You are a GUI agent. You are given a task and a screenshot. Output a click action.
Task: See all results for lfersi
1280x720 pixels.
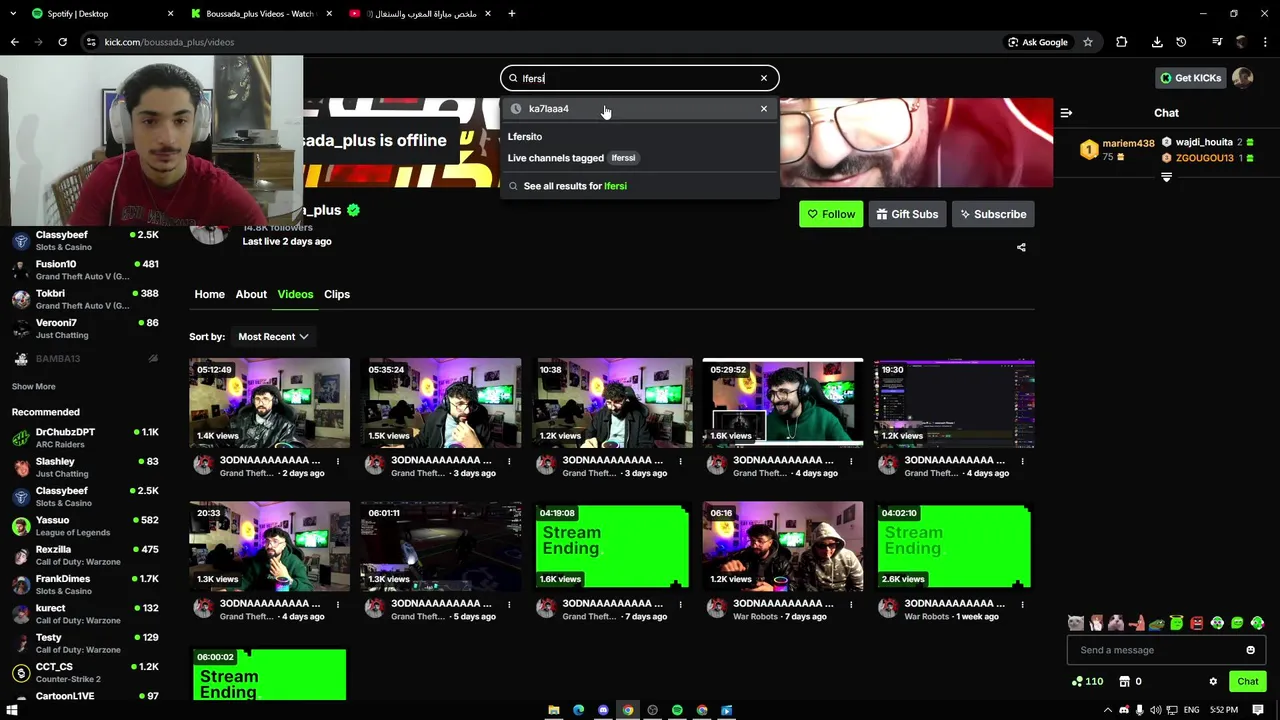[640, 186]
